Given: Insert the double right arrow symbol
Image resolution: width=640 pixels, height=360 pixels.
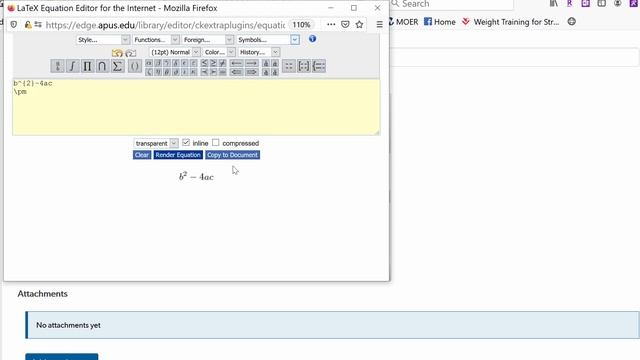Looking at the screenshot, I should 251,72.
